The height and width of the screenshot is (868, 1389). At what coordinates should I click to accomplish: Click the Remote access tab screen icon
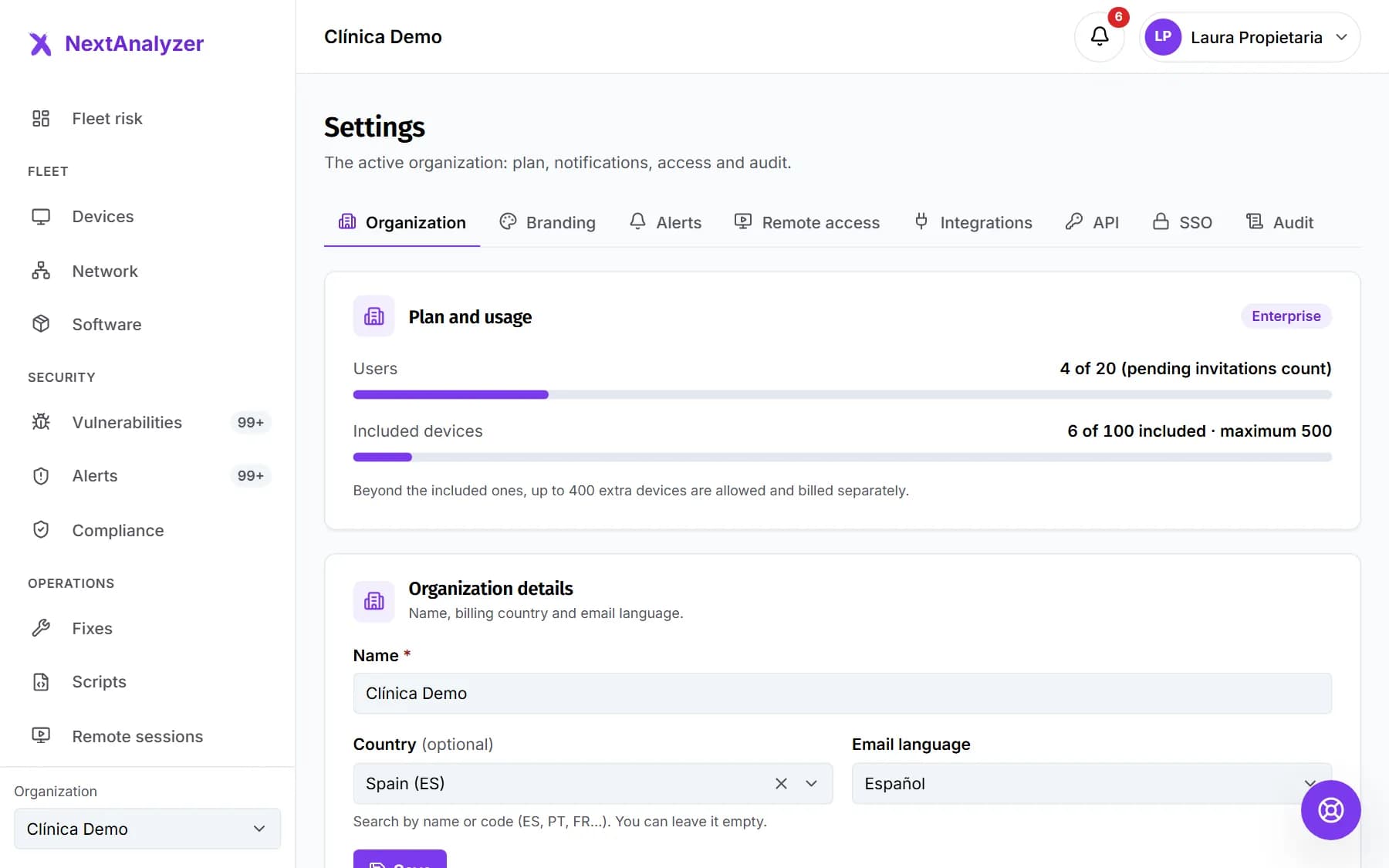[x=743, y=222]
